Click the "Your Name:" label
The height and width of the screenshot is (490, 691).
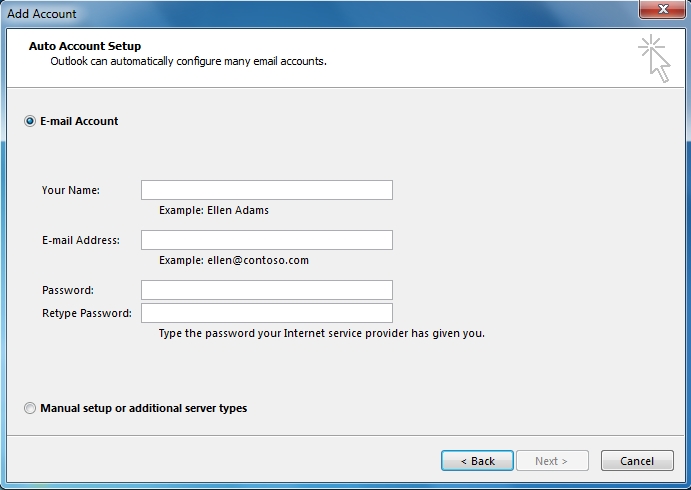pyautogui.click(x=71, y=190)
